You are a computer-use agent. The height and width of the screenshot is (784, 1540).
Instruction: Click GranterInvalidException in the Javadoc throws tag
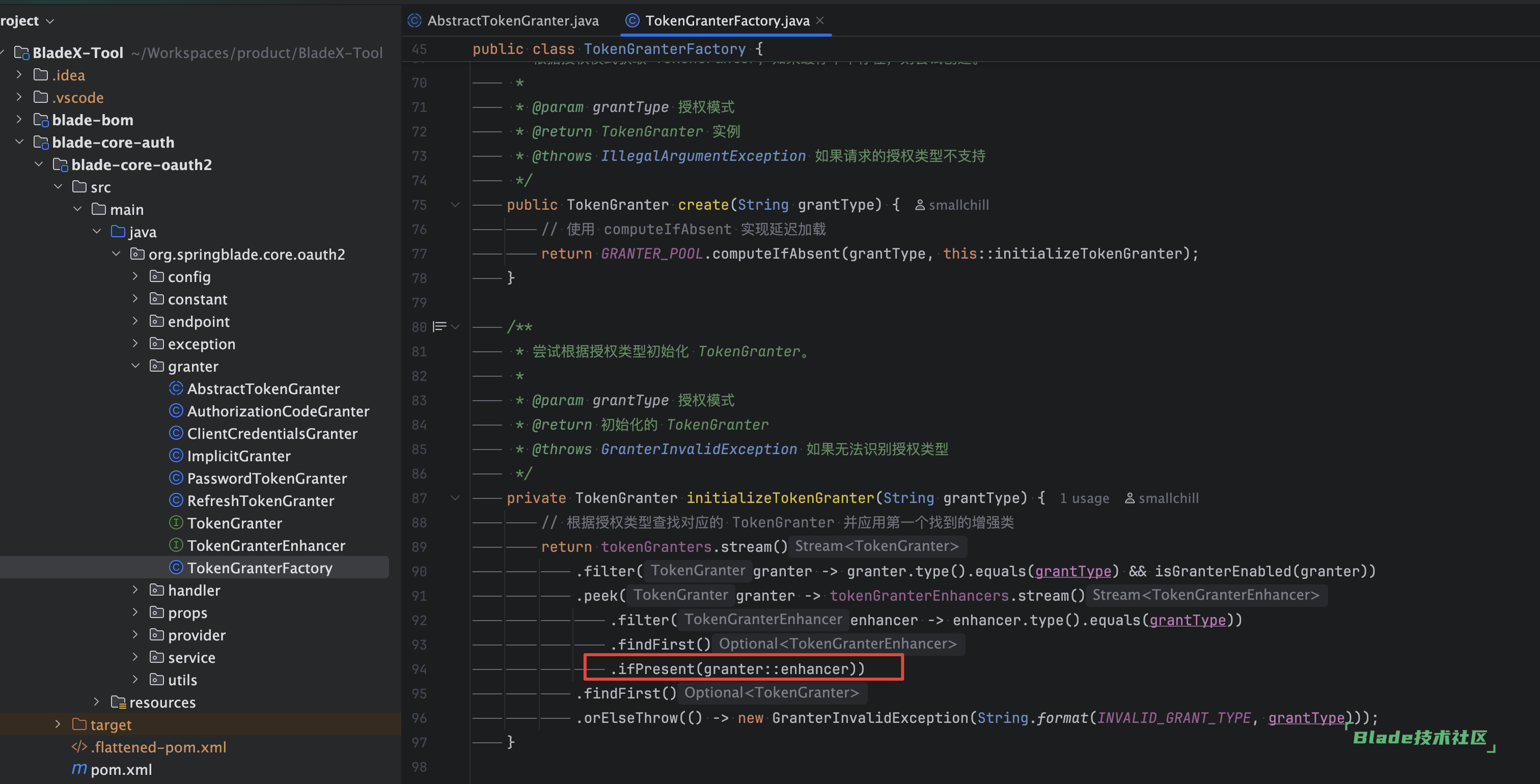point(699,449)
